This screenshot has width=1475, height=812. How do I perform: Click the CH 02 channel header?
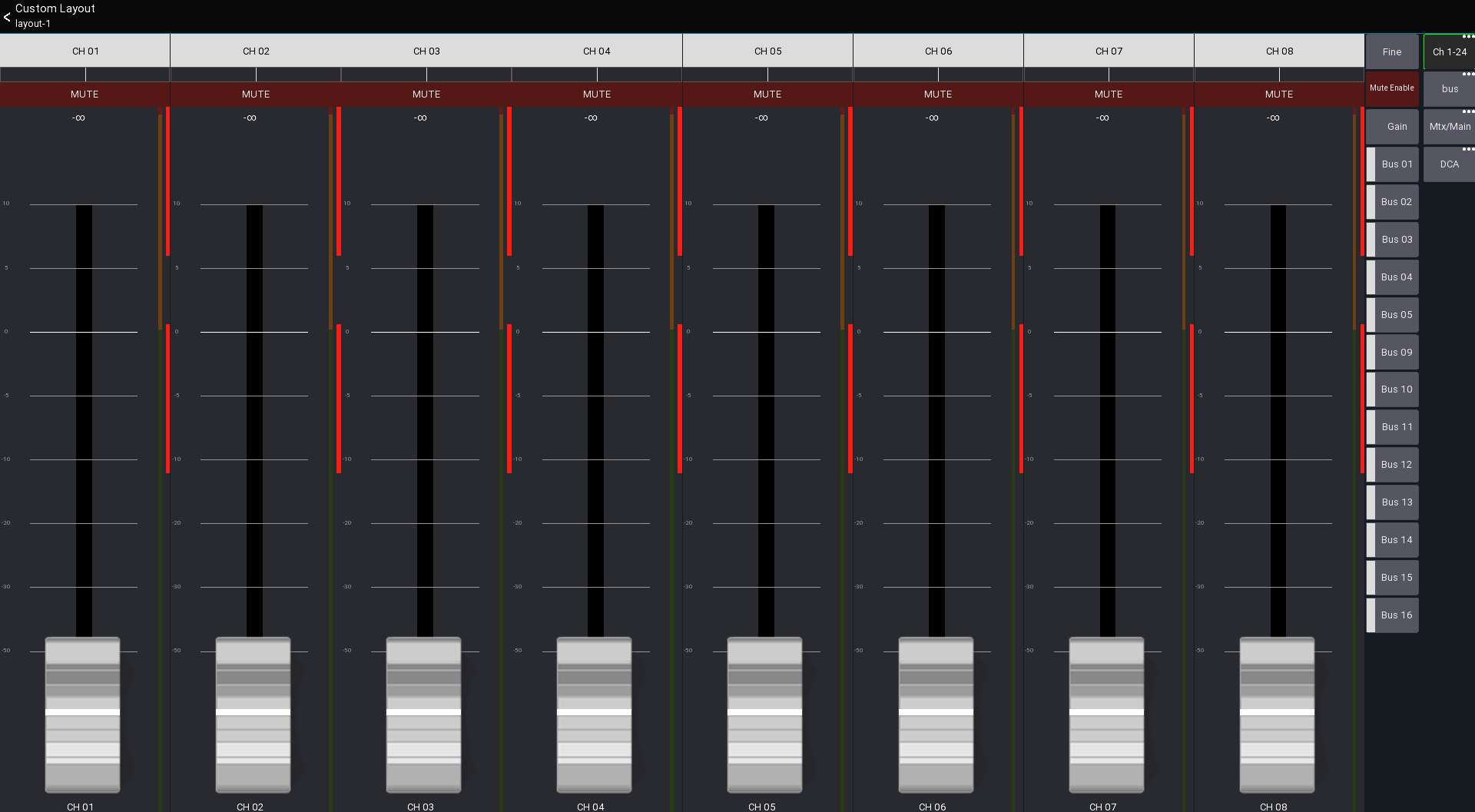tap(255, 51)
